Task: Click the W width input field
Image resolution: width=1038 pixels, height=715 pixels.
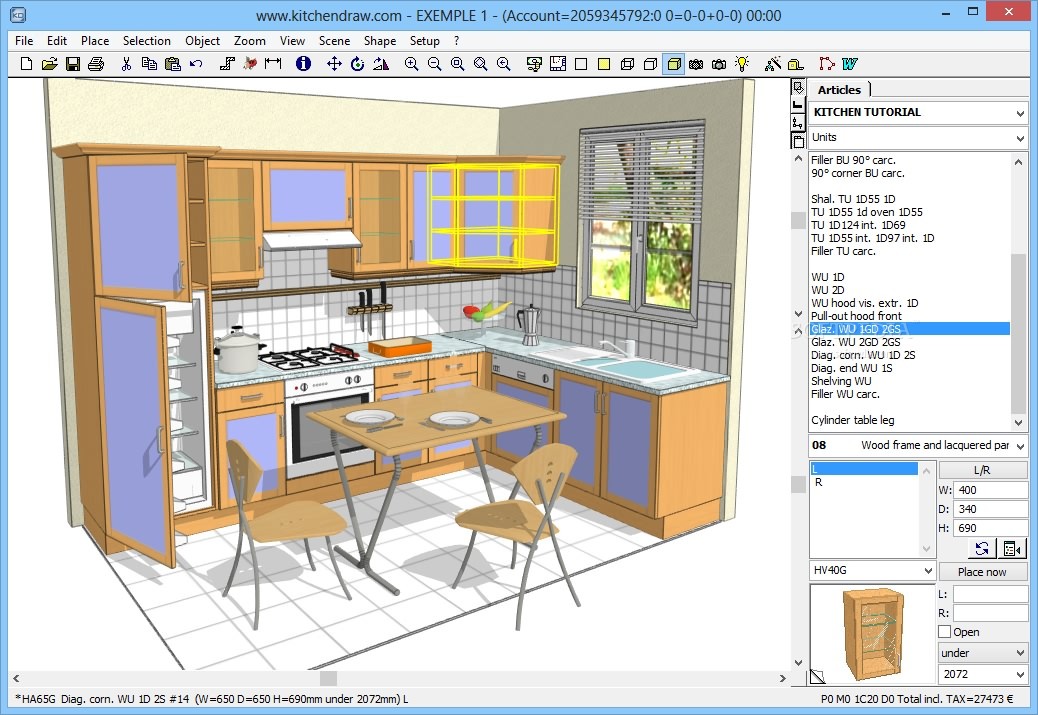Action: coord(990,491)
